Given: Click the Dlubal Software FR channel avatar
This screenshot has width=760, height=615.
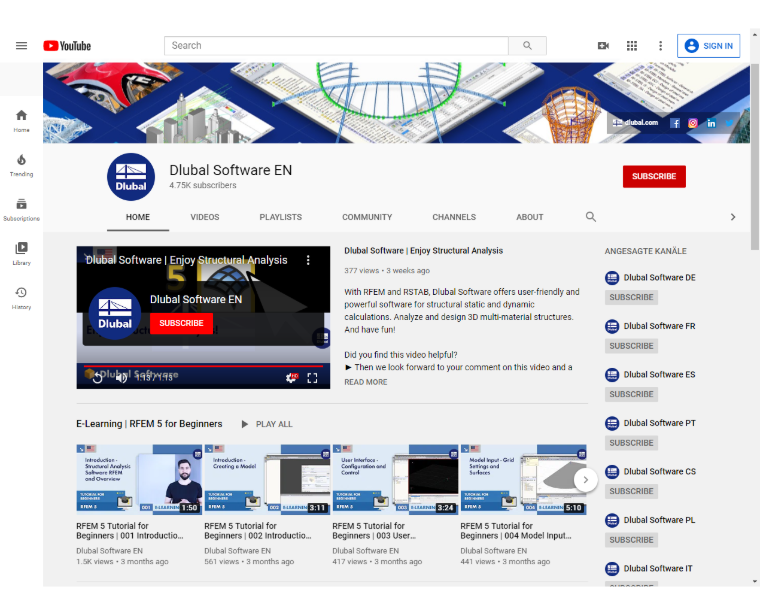Looking at the screenshot, I should (x=612, y=326).
